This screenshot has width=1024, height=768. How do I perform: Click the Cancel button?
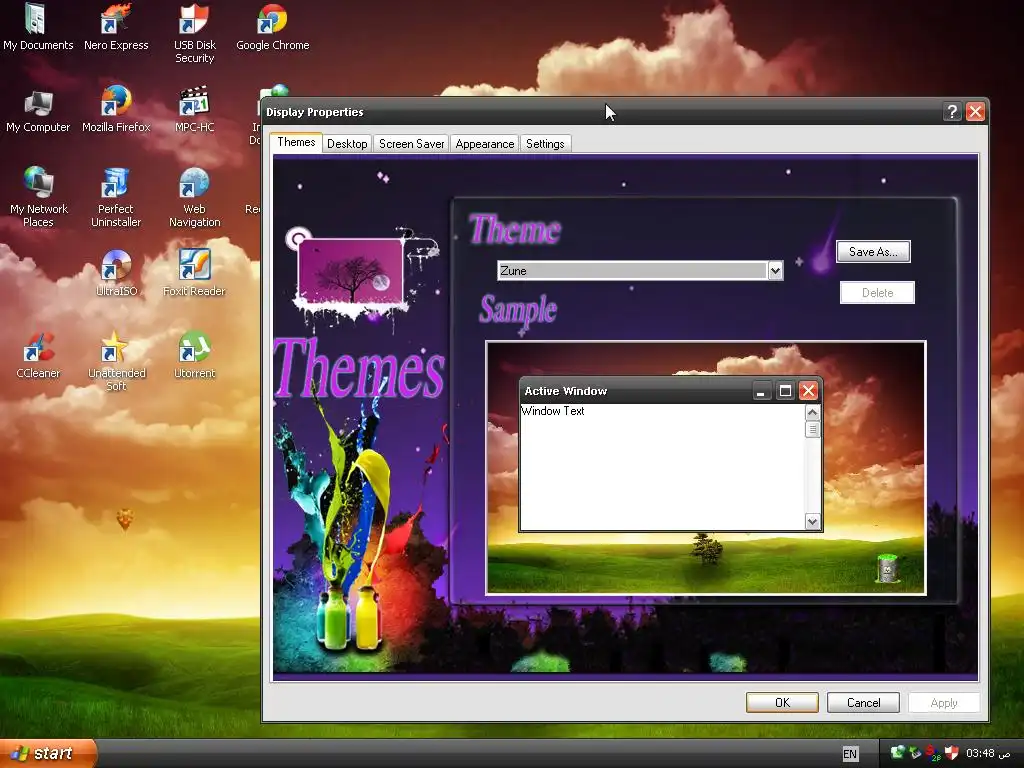863,703
